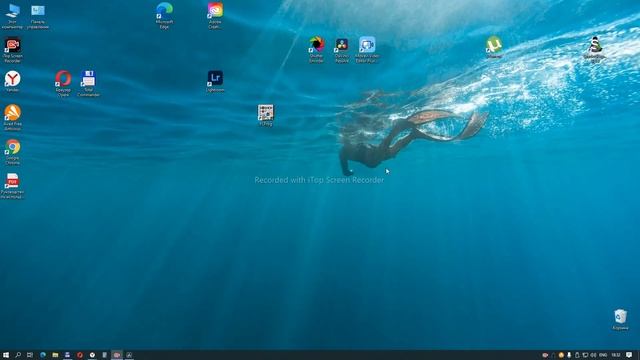Screen dimensions: 640x360
Task: Open the volume control in system tray
Action: 593,355
